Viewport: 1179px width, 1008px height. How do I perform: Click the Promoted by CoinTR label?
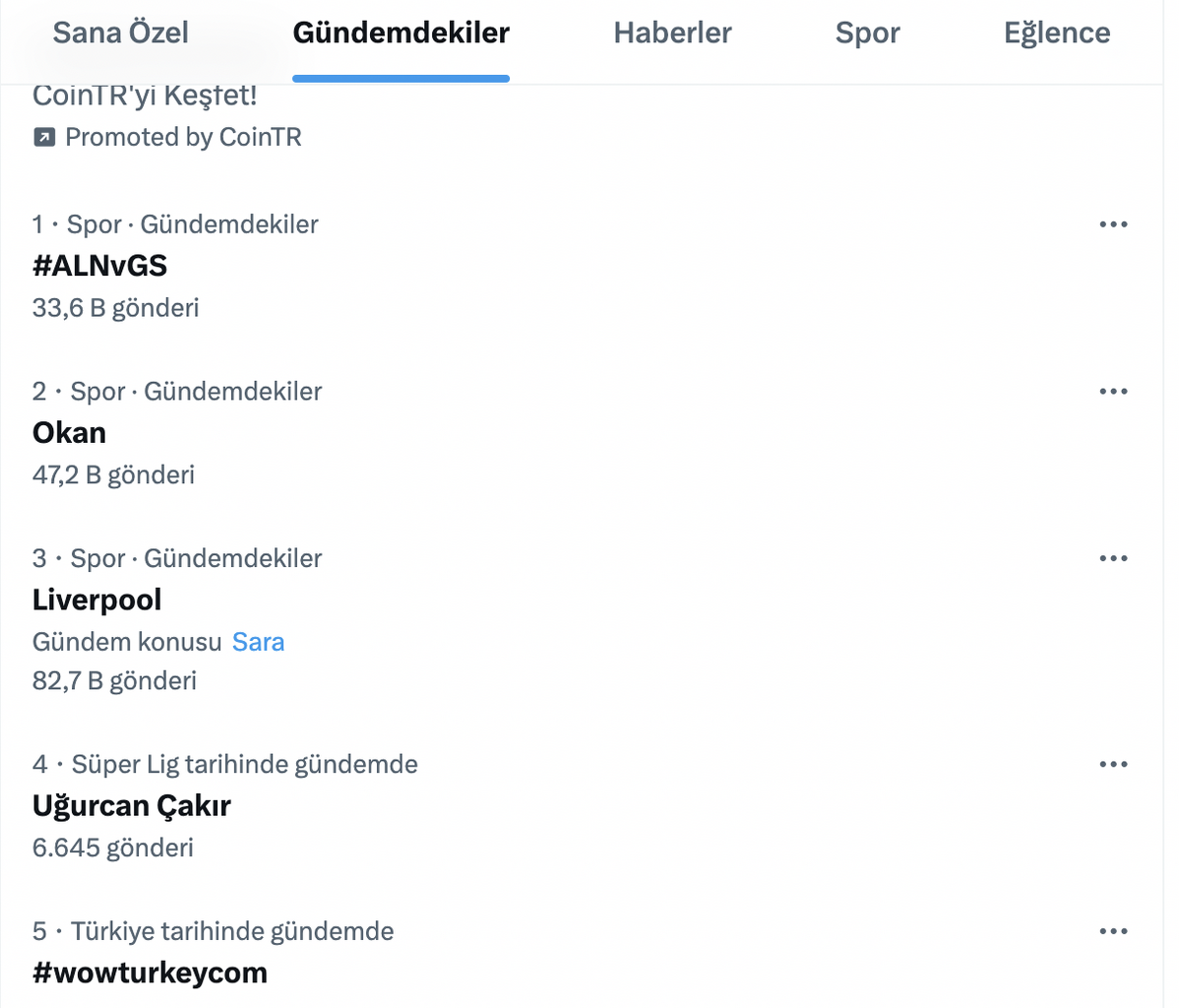click(x=183, y=138)
